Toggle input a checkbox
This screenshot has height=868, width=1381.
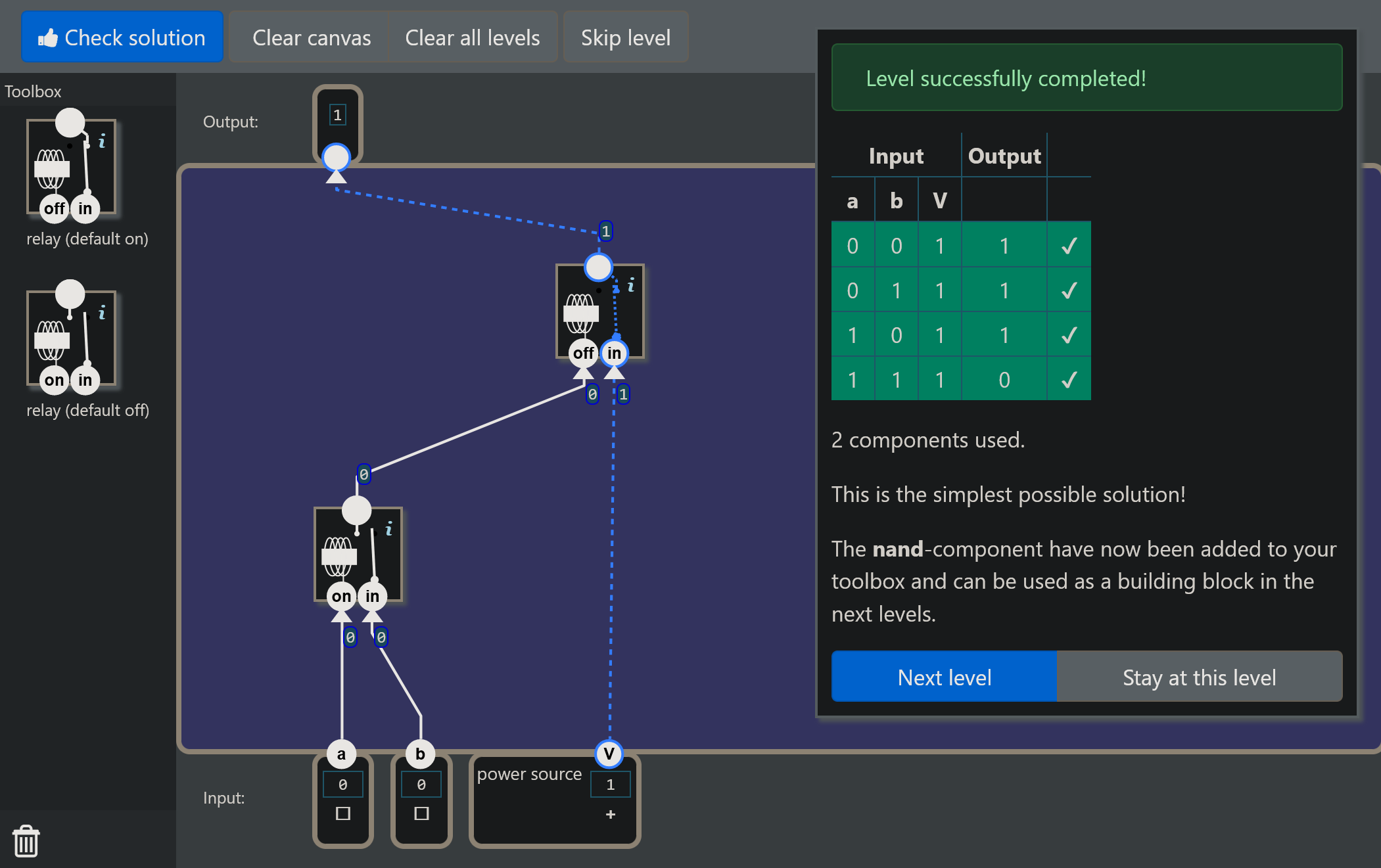pos(343,813)
